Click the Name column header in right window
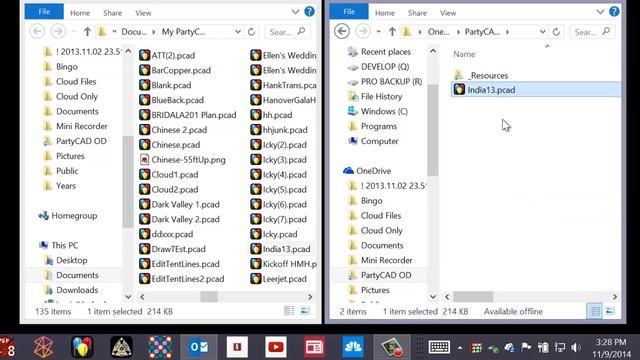 pyautogui.click(x=464, y=54)
